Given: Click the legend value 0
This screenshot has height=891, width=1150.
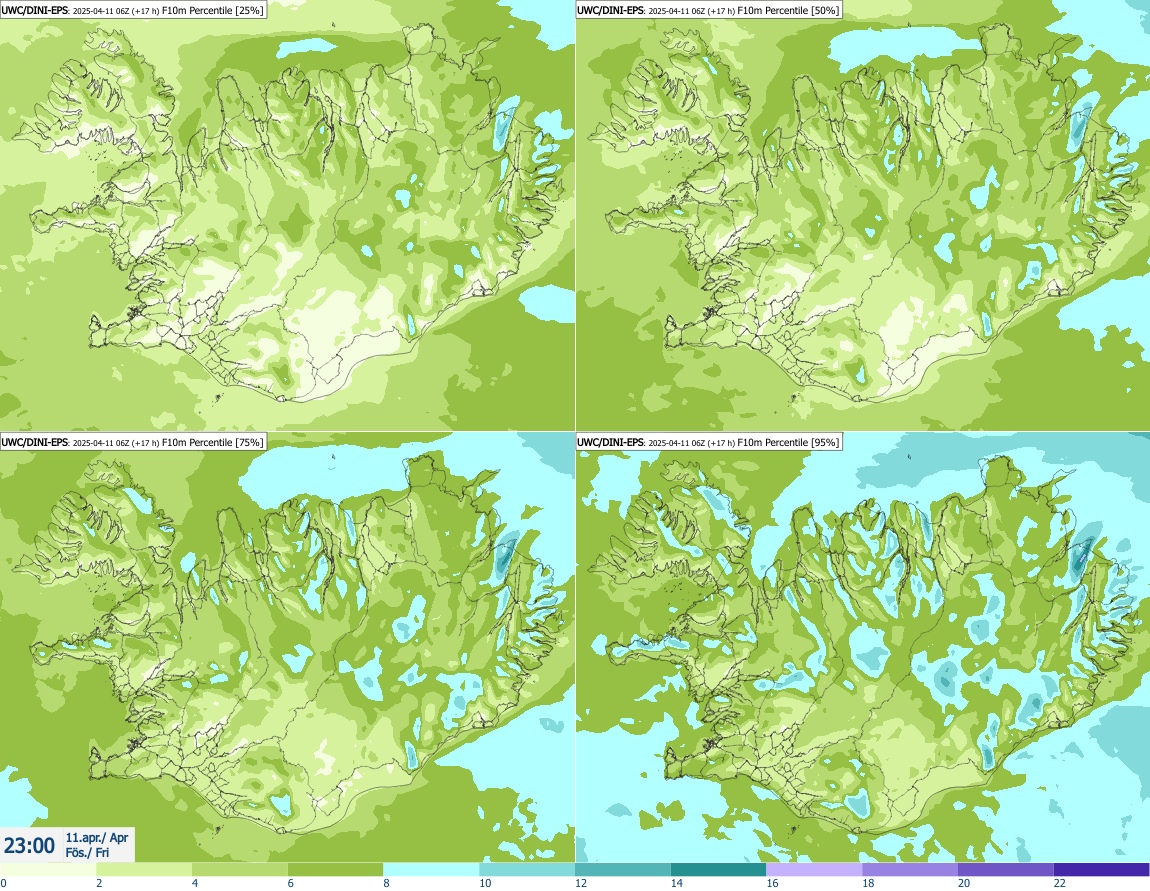Looking at the screenshot, I should (x=4, y=883).
